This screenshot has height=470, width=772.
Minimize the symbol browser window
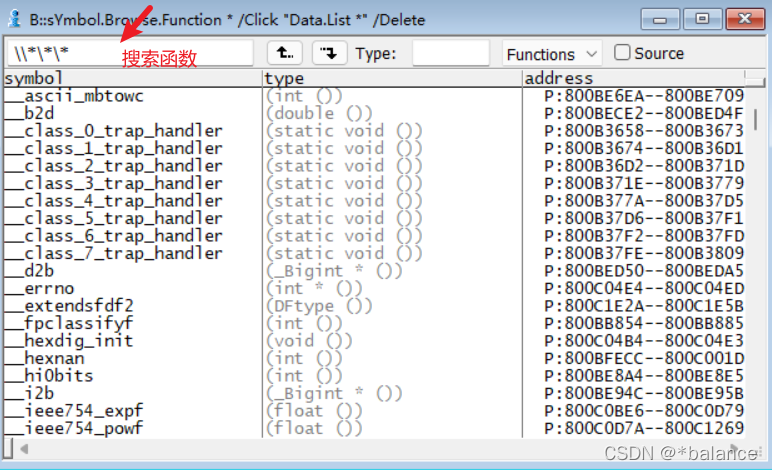pos(664,19)
